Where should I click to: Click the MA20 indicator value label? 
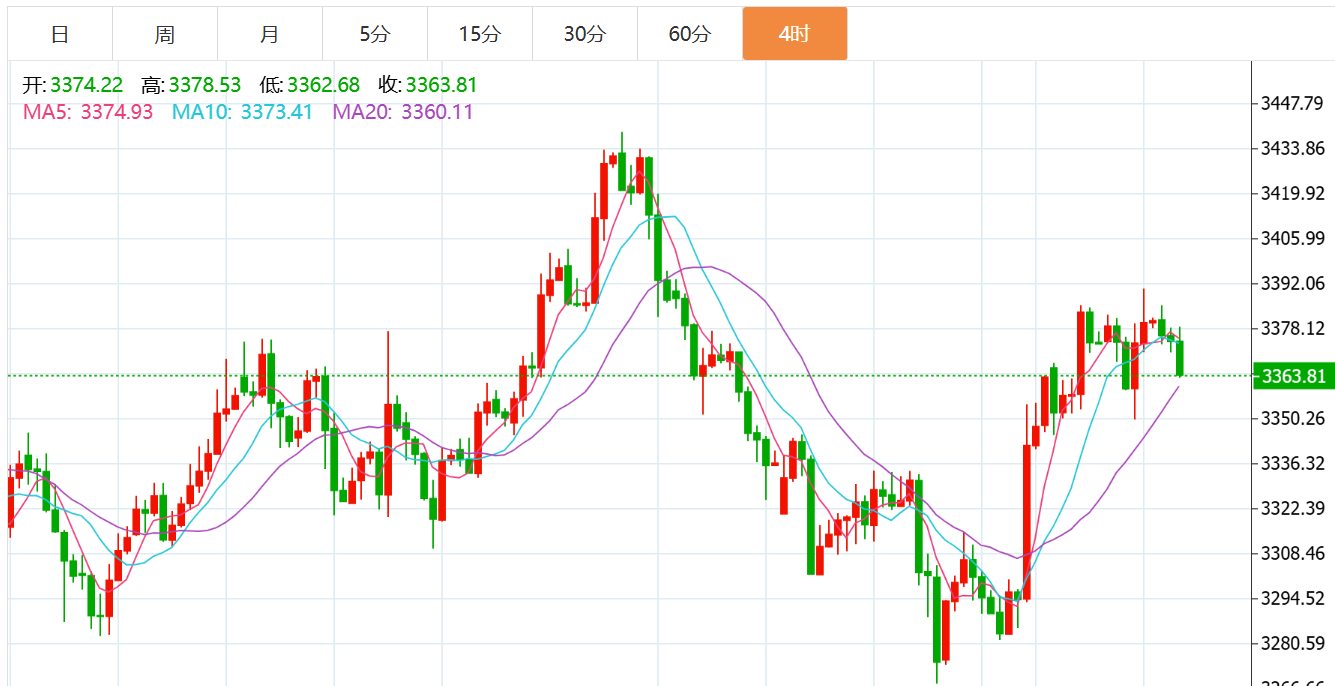403,112
